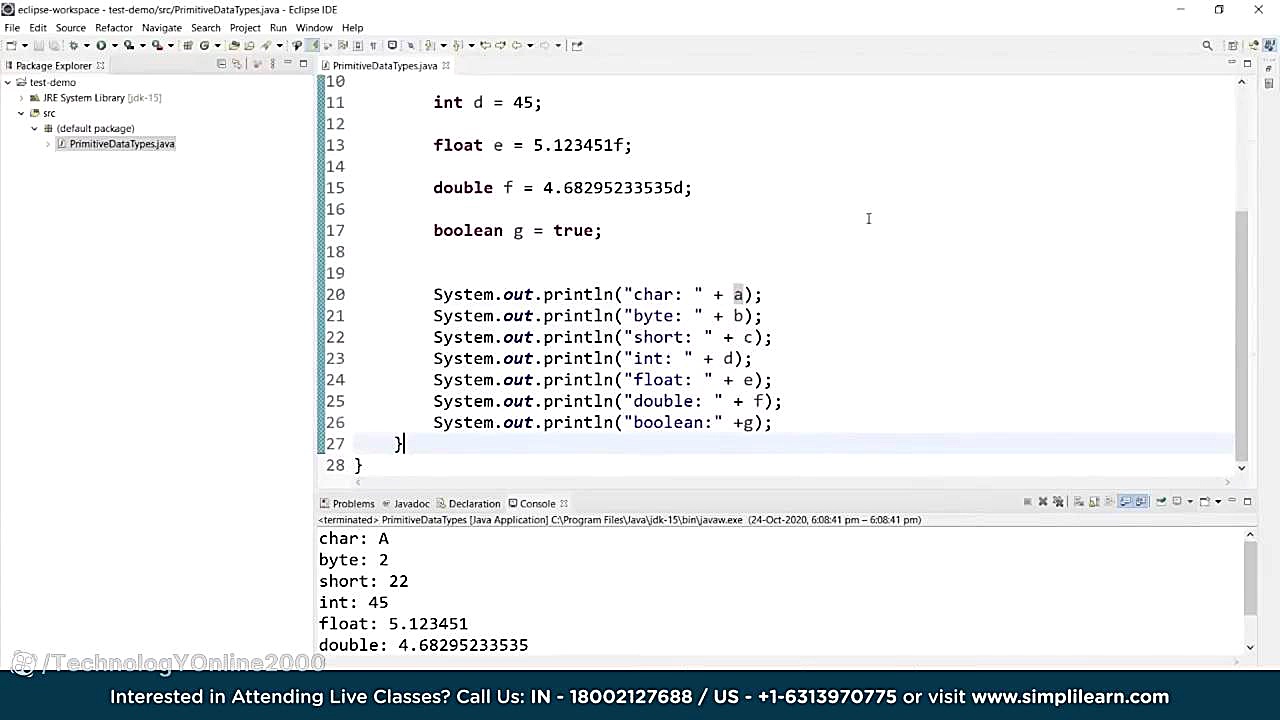Select PrimitiveDataTypes.java in Package Explorer
The height and width of the screenshot is (720, 1280).
click(121, 143)
